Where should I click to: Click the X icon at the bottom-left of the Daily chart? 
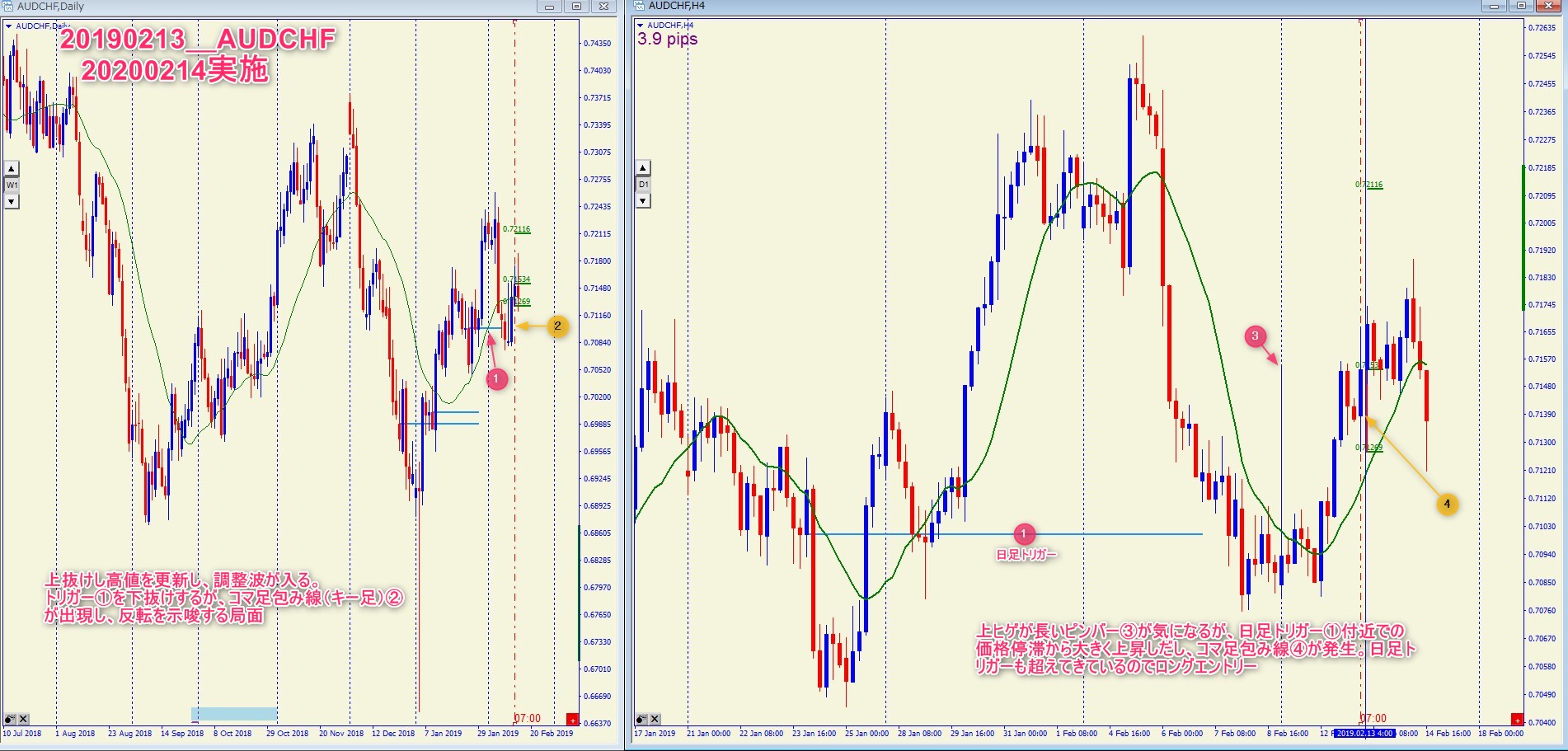coord(23,719)
